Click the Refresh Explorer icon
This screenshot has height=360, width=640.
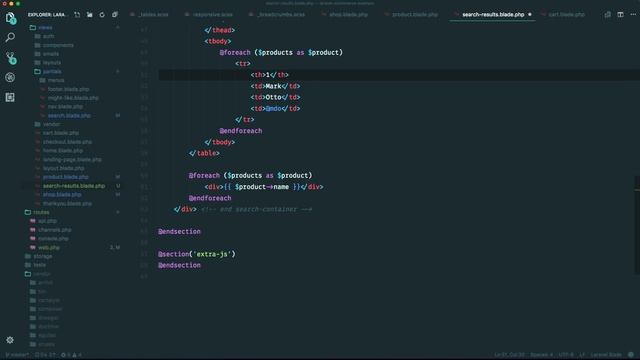(x=102, y=15)
